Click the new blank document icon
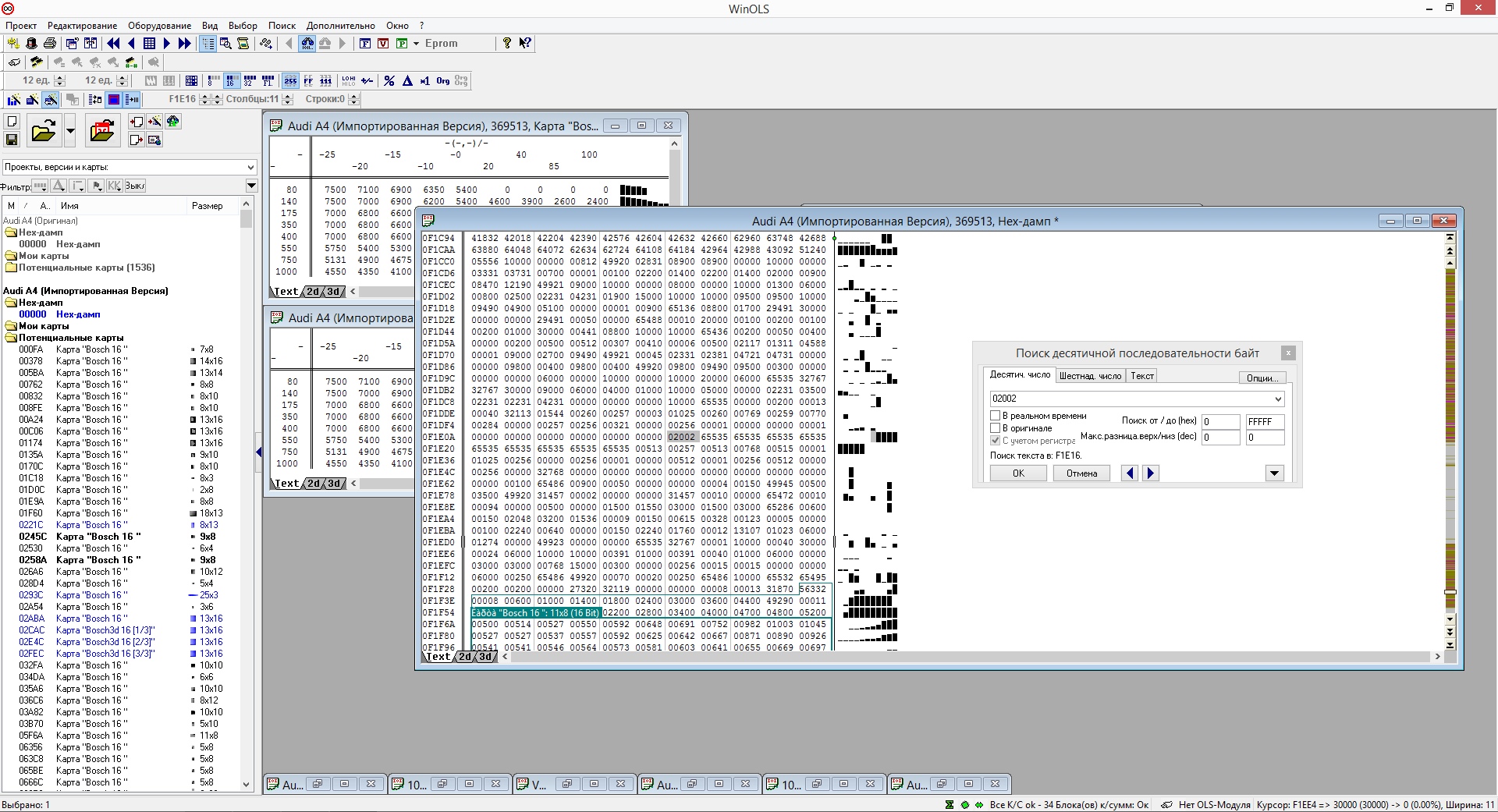Image resolution: width=1498 pixels, height=812 pixels. [x=12, y=122]
